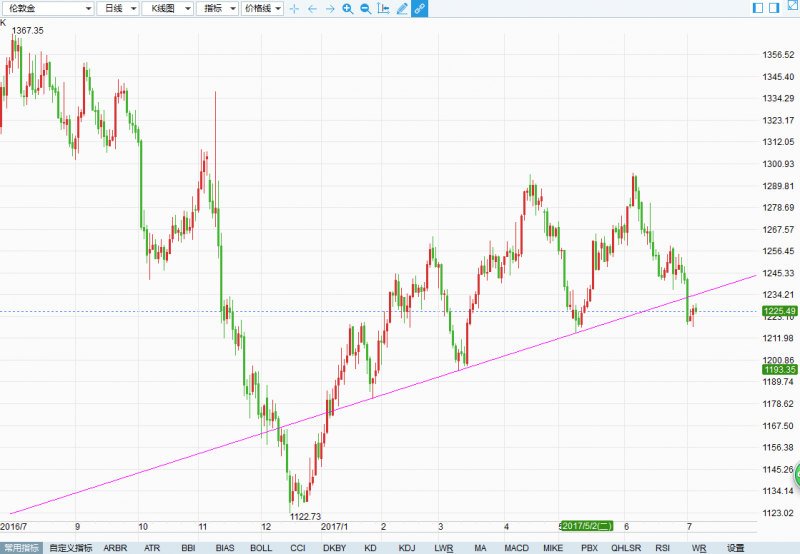Screen dimensions: 800x554
Task: Zoom out of the chart
Action: 365,8
